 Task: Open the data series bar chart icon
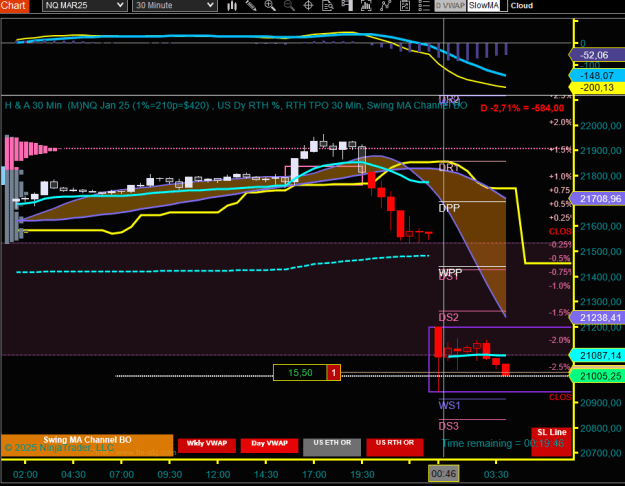[x=366, y=6]
